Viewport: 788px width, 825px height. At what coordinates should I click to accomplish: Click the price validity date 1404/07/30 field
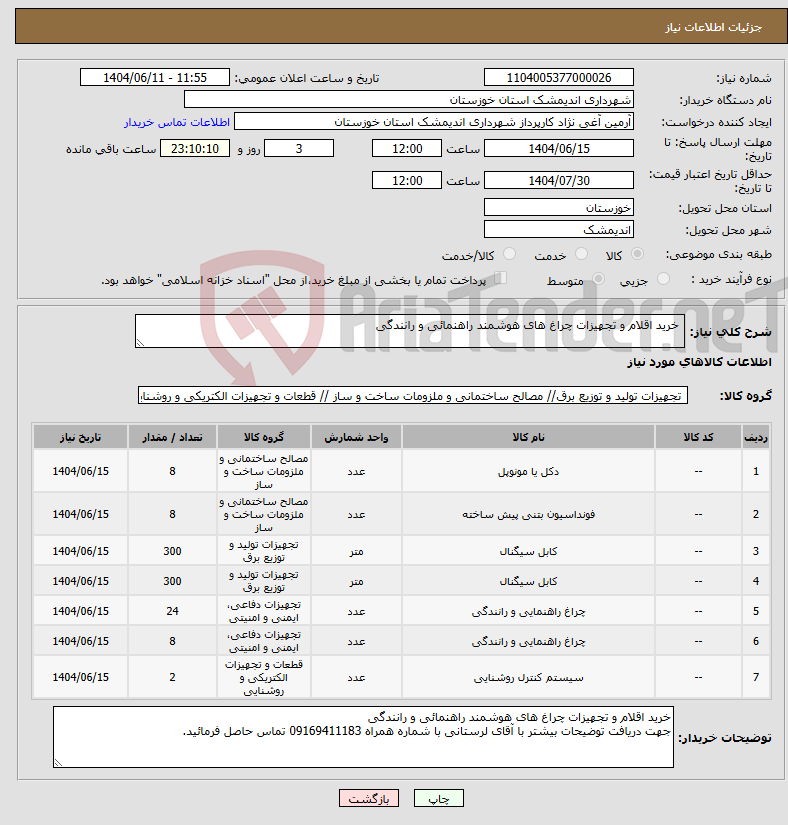(559, 180)
